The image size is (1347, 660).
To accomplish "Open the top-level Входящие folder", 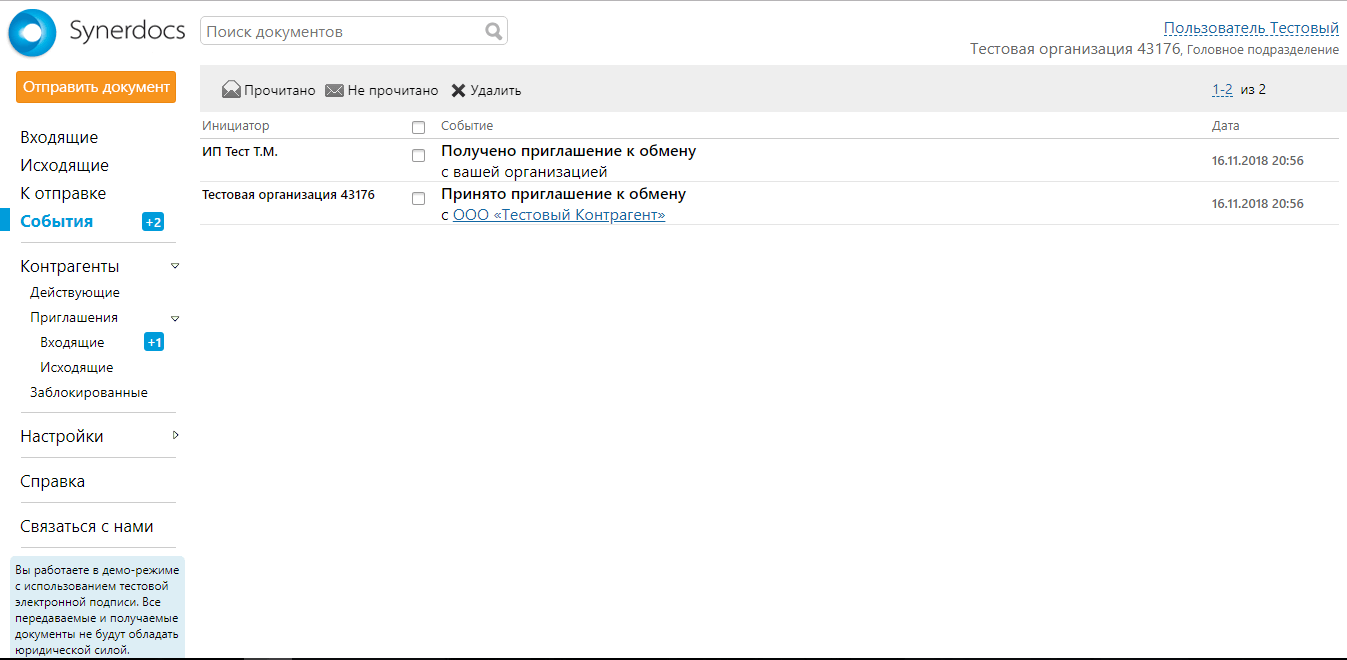I will [x=59, y=138].
